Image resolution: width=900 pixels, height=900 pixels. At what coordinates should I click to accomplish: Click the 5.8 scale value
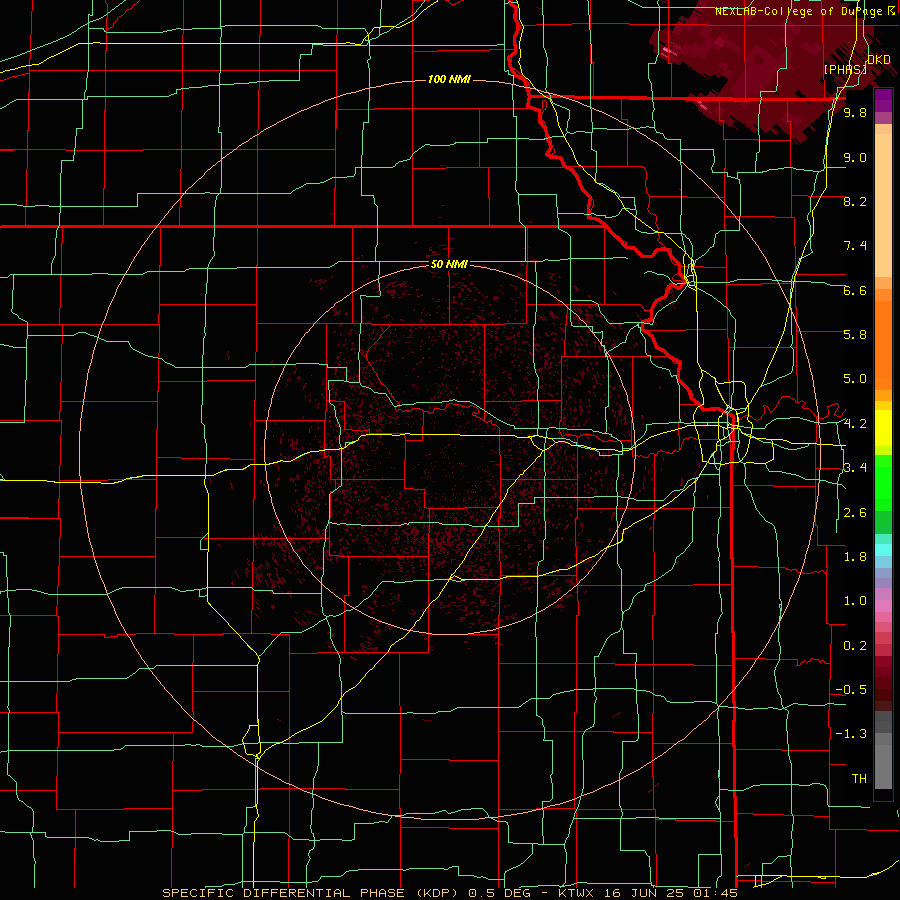(855, 335)
